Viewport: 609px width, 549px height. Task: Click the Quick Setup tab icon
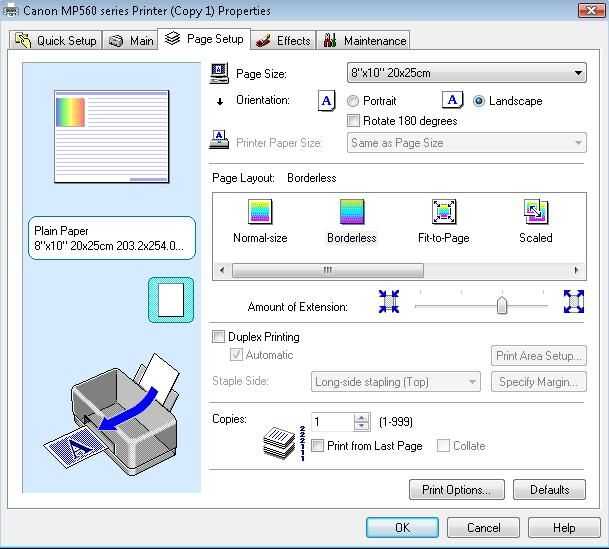coord(23,40)
